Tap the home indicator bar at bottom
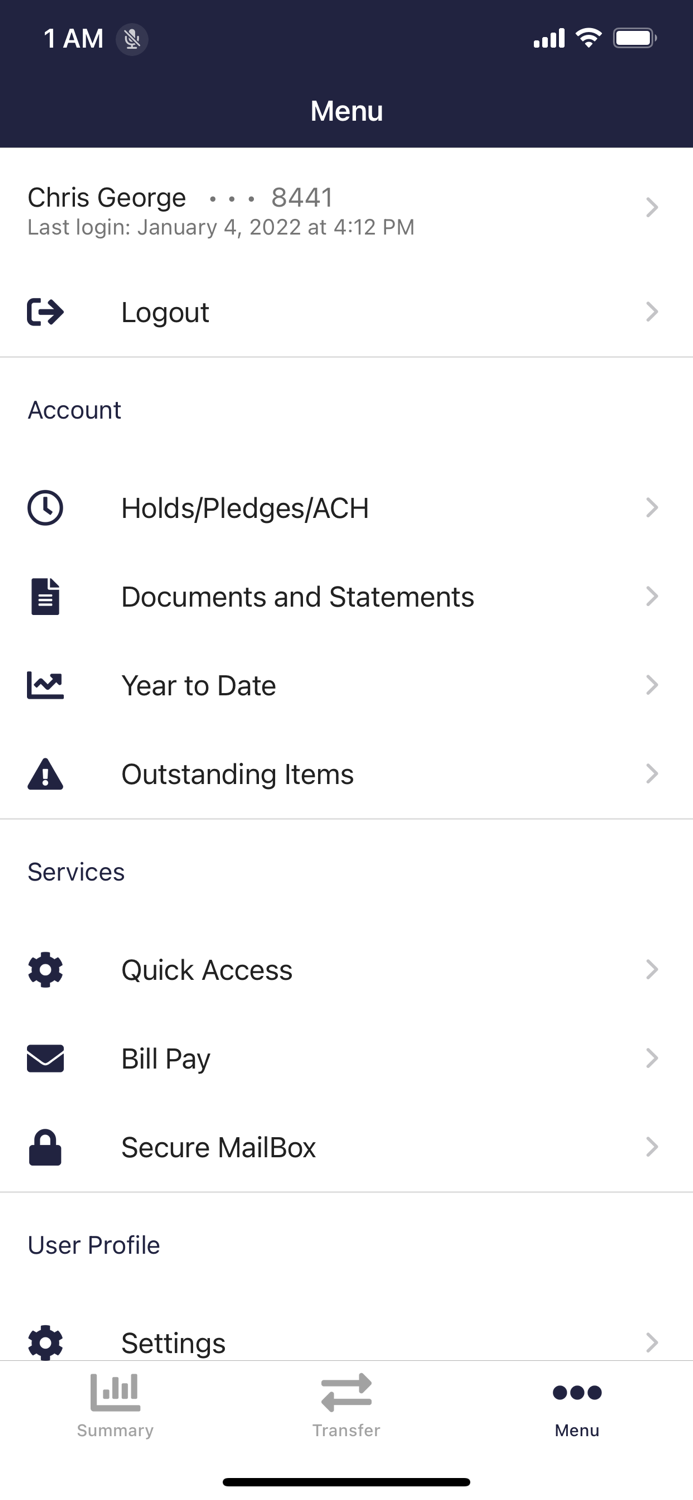693x1500 pixels. (346, 1481)
